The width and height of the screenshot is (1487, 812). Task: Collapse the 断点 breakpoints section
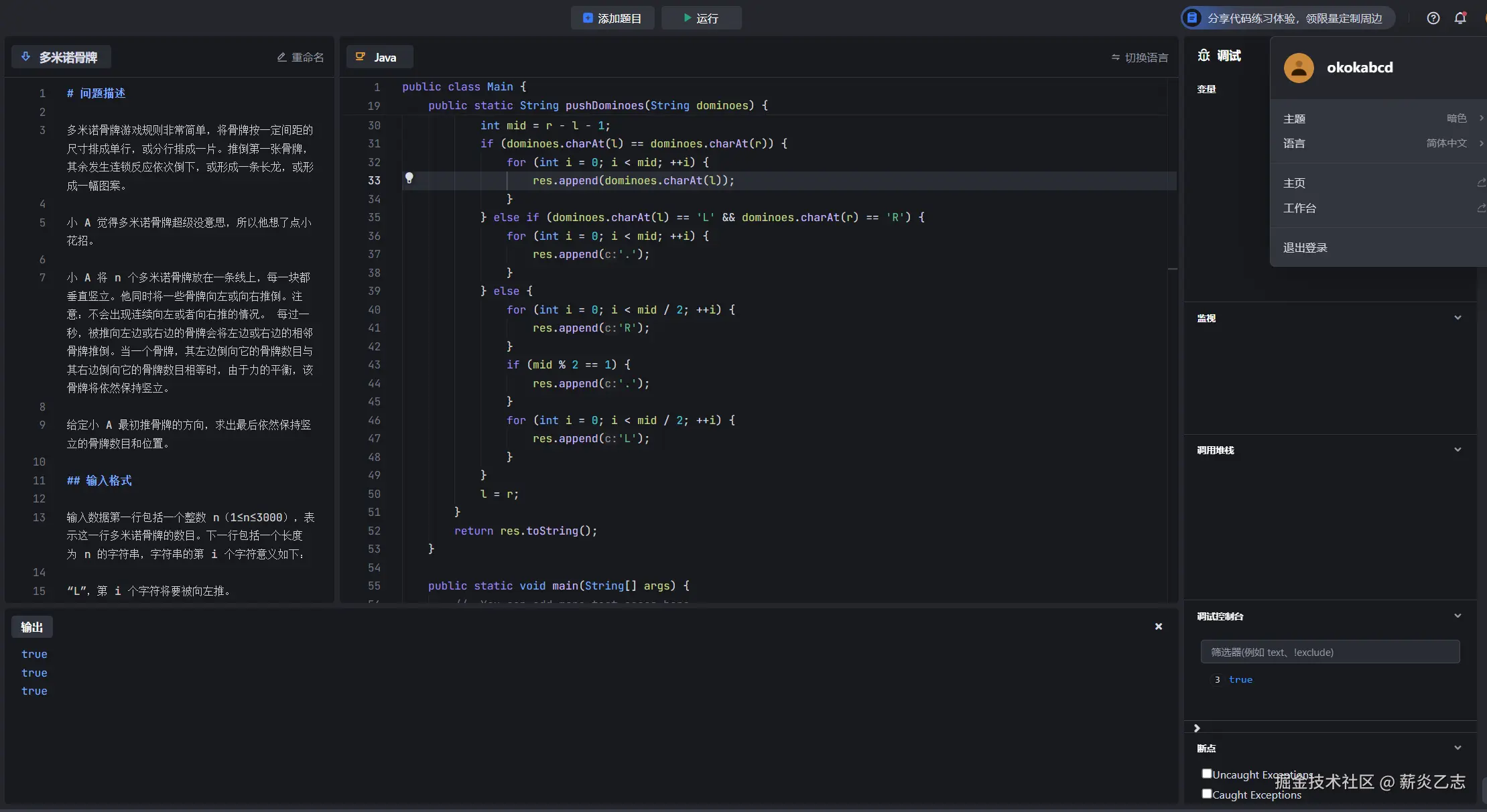[x=1458, y=748]
